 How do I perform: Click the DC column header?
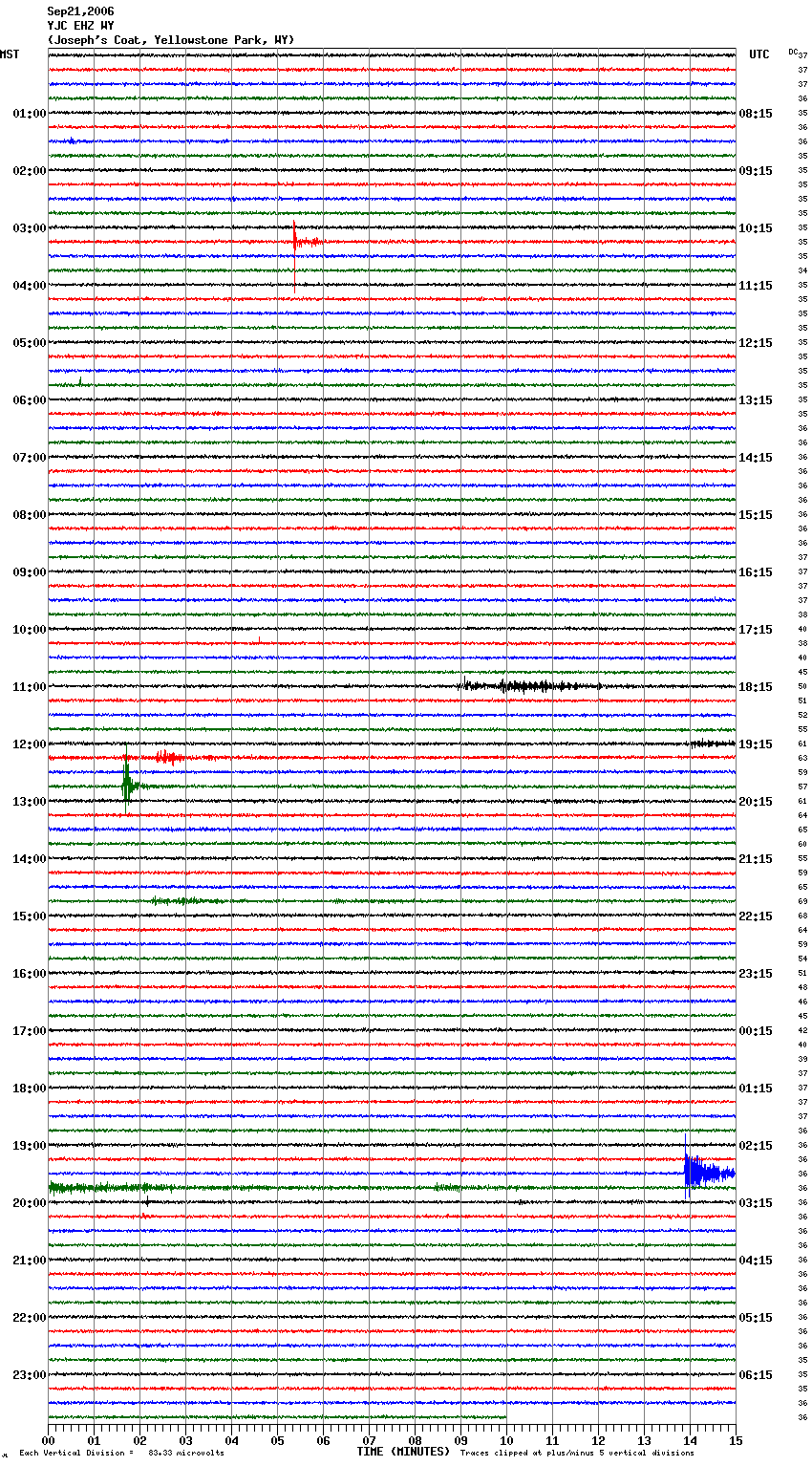tap(793, 52)
